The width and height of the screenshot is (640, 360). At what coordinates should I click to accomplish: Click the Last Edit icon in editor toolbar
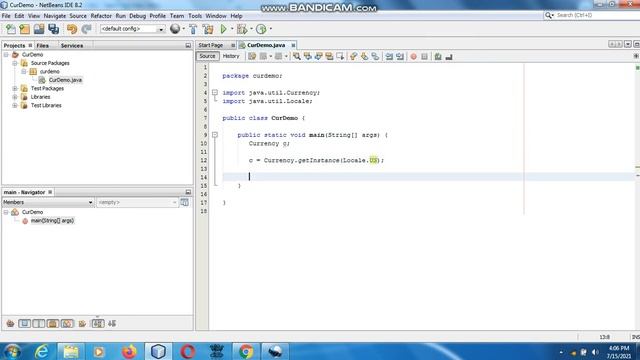pyautogui.click(x=252, y=56)
